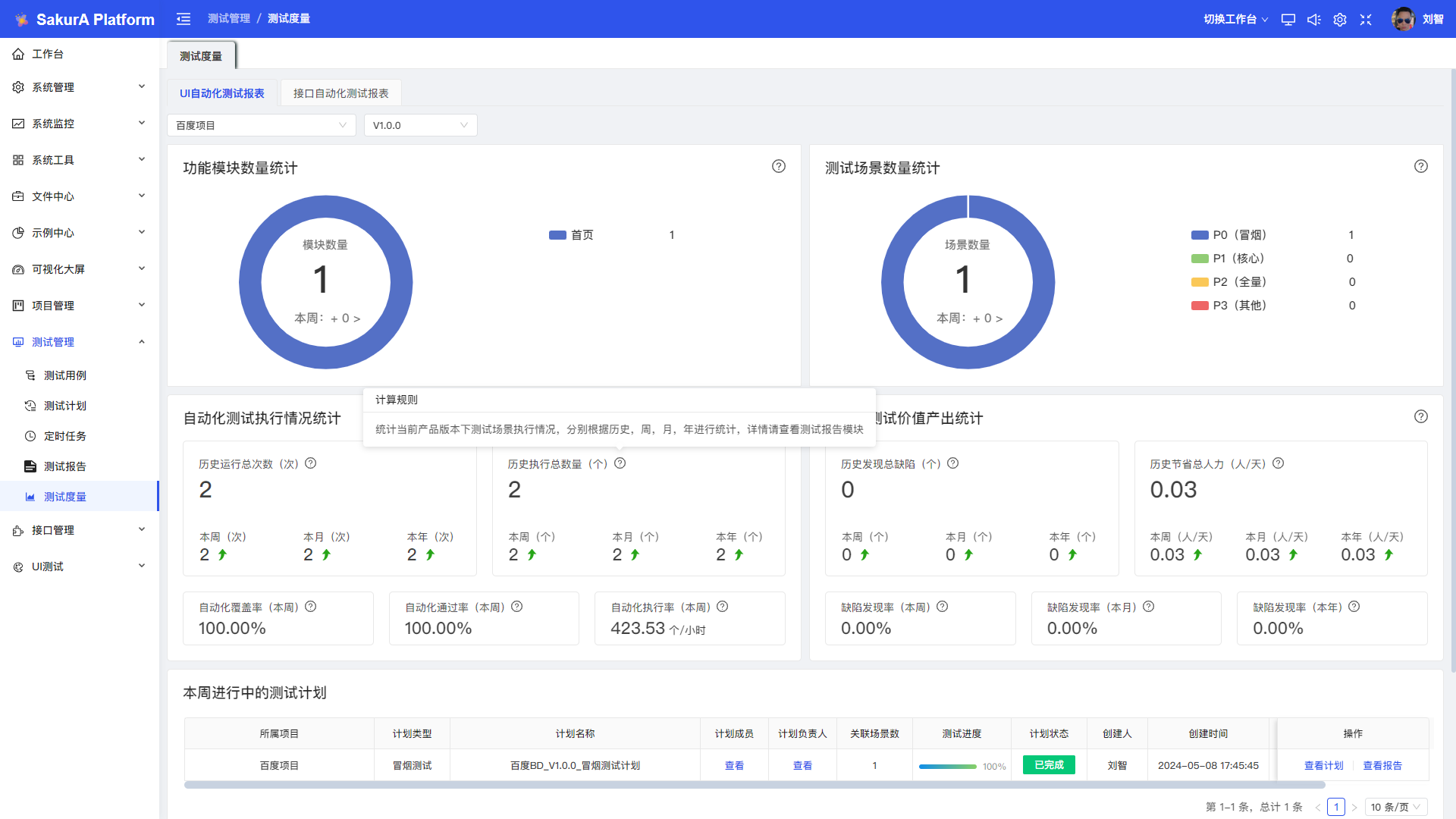Expand 系统管理 menu
Screen dimensions: 1456x819
pyautogui.click(x=80, y=87)
